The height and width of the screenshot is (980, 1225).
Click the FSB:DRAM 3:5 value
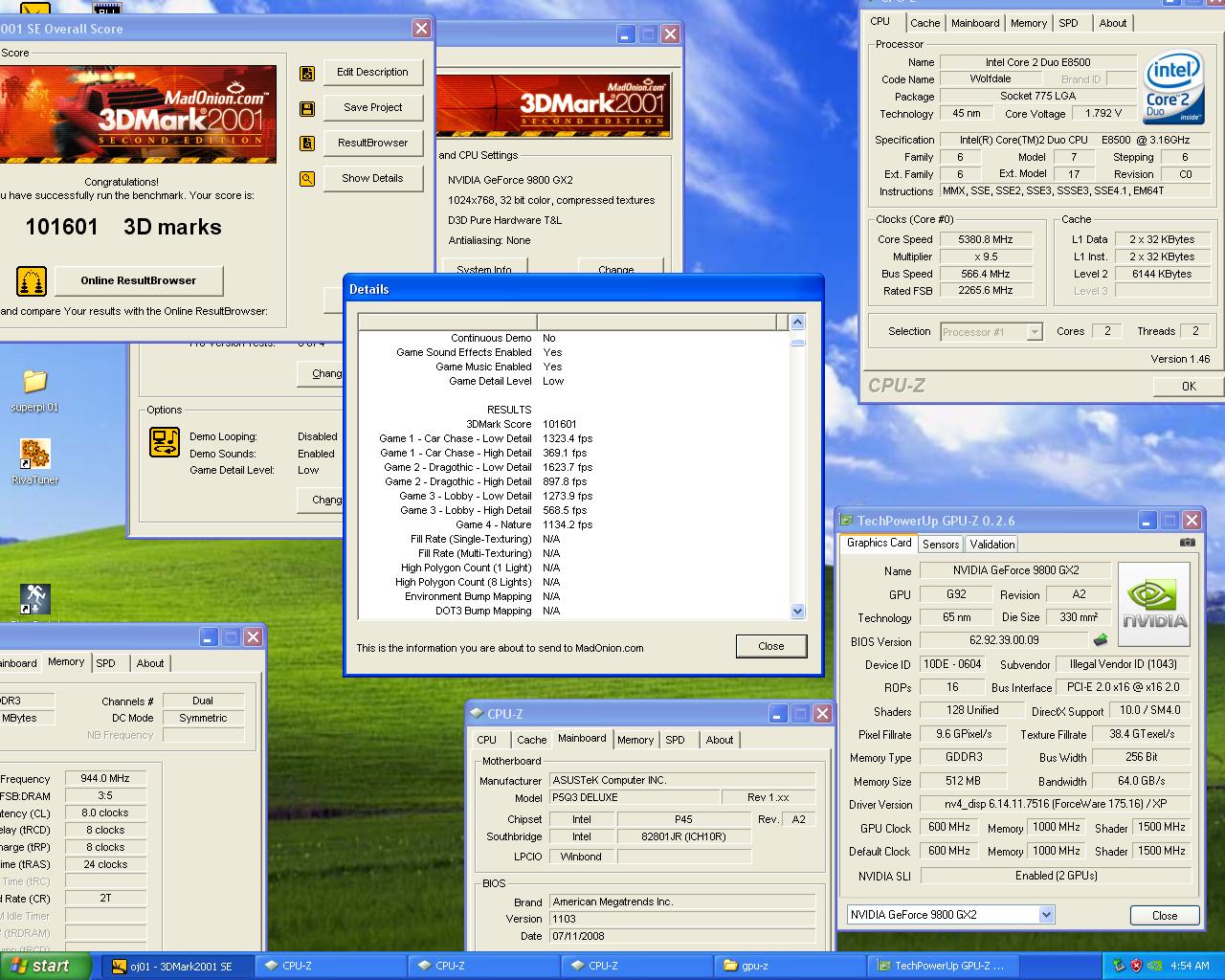click(105, 795)
